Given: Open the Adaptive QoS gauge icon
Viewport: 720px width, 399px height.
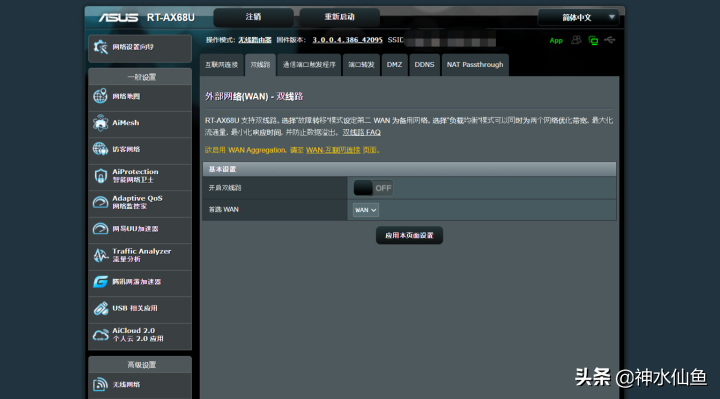Looking at the screenshot, I should (x=100, y=202).
